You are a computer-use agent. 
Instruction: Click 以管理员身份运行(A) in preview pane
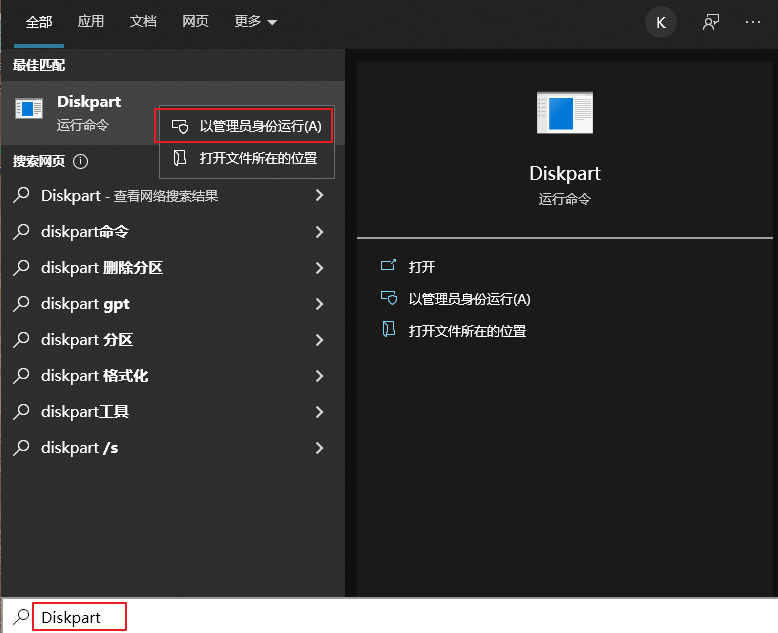pos(469,299)
